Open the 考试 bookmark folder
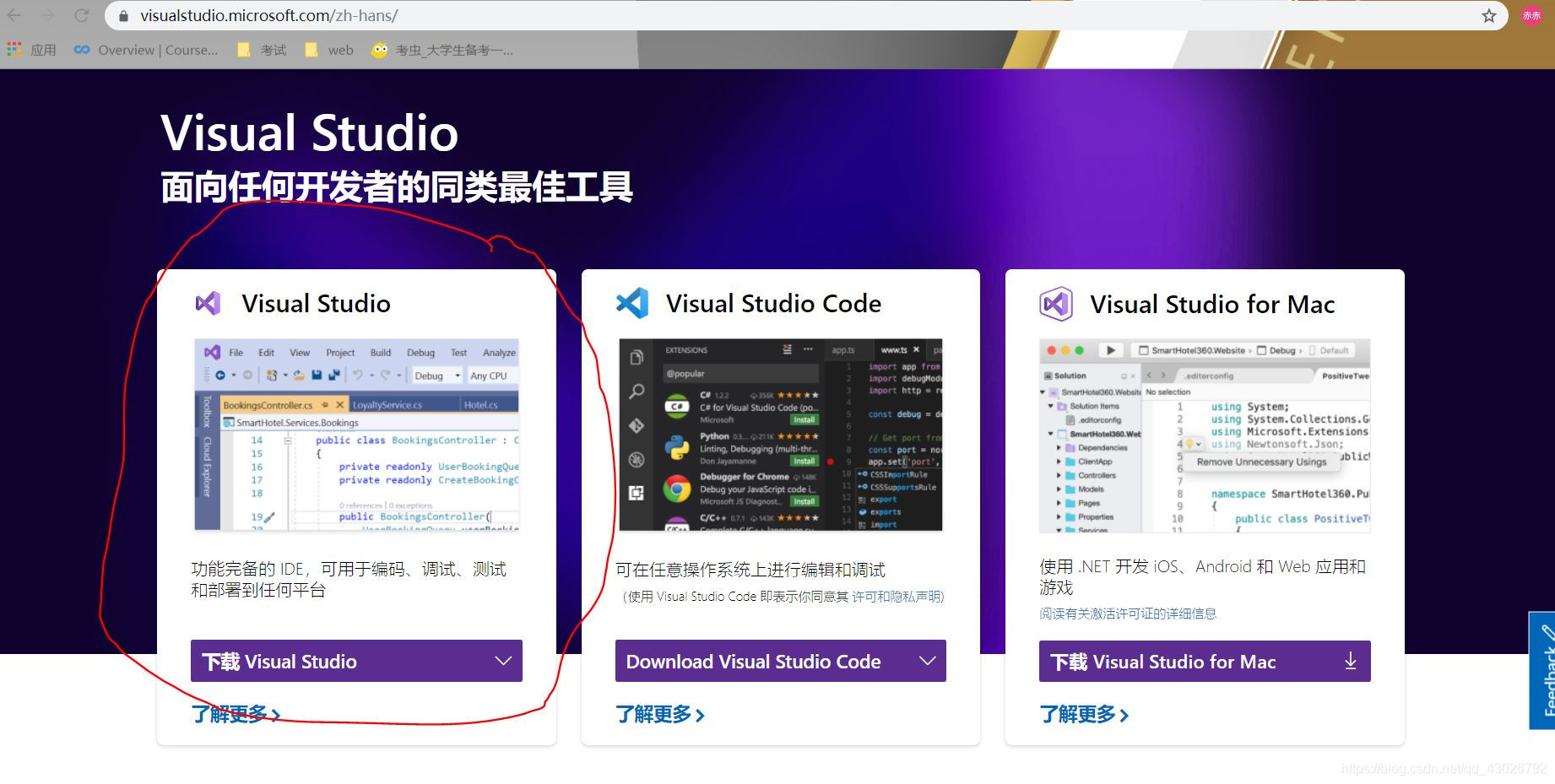 point(262,50)
